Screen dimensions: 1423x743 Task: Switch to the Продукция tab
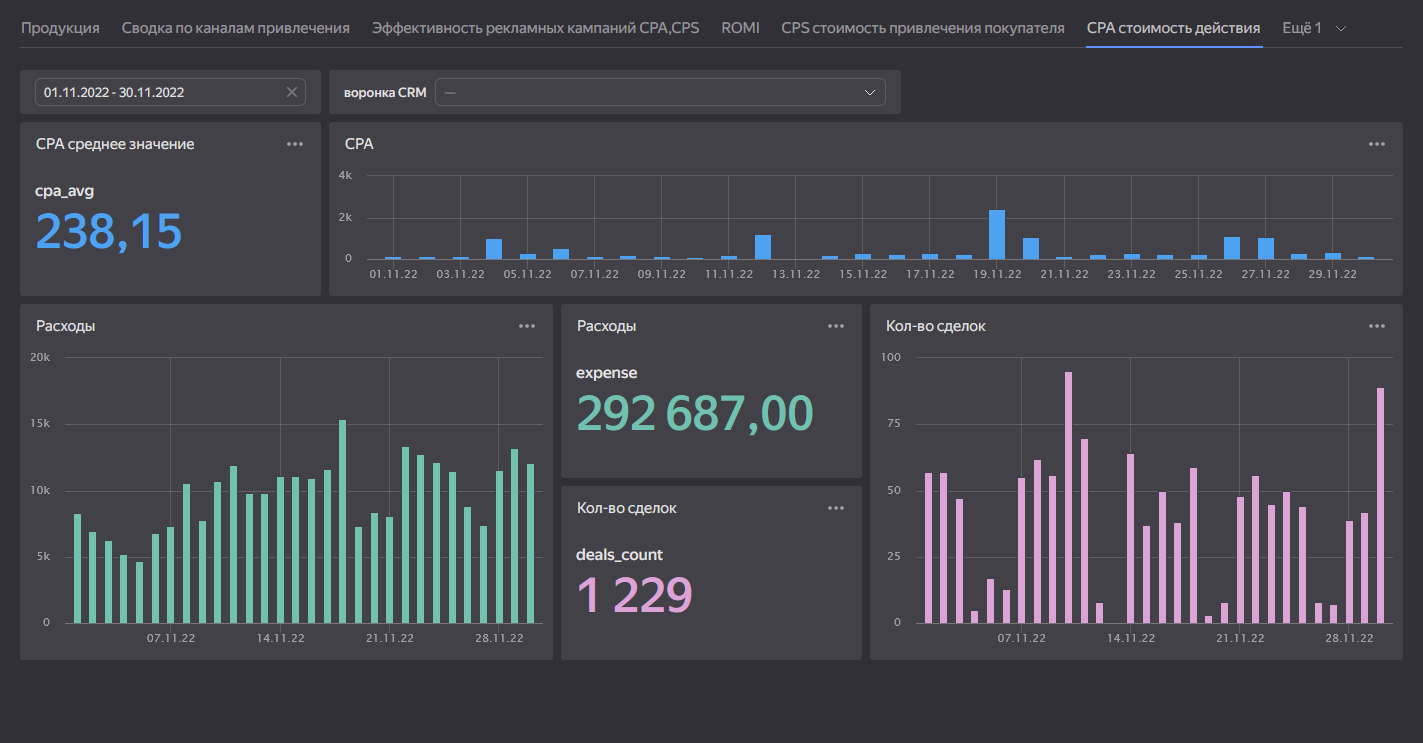pos(60,28)
